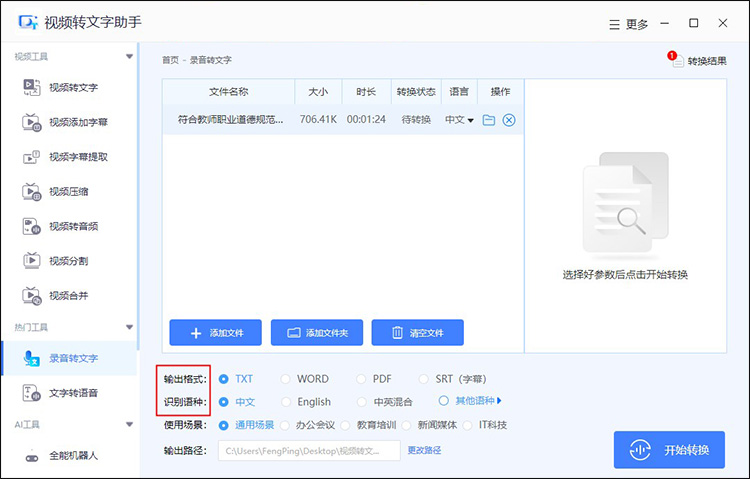The width and height of the screenshot is (750, 479).
Task: Go to 首页 in the breadcrumb
Action: tap(170, 60)
